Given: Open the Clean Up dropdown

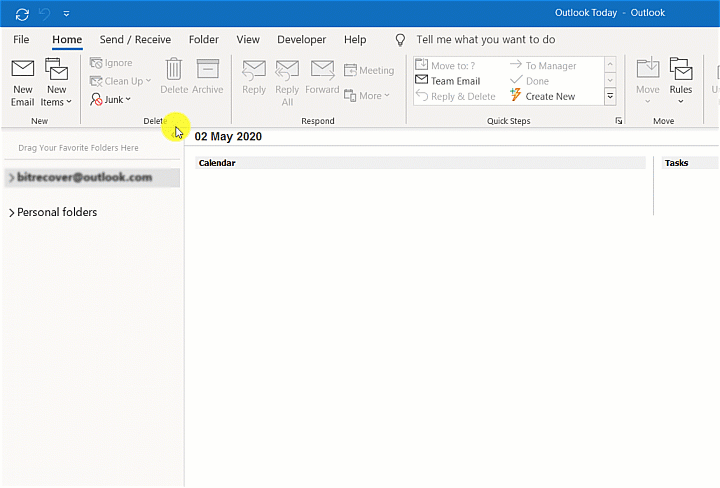Looking at the screenshot, I should coord(120,81).
